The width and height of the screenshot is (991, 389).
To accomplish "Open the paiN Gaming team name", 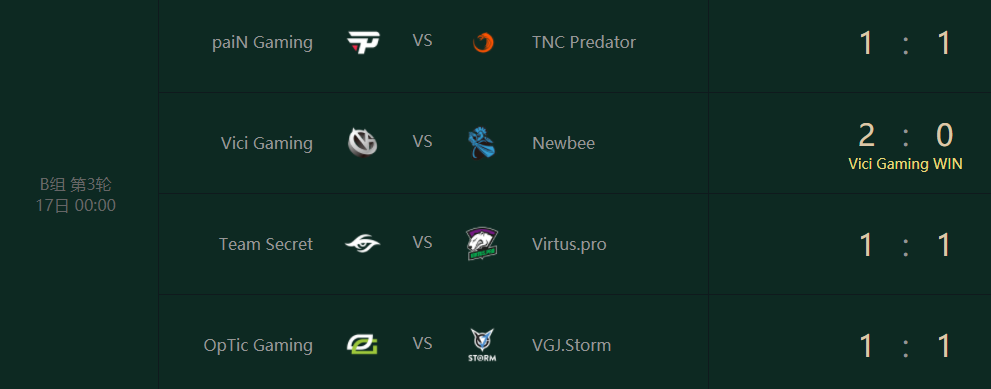I will (263, 42).
